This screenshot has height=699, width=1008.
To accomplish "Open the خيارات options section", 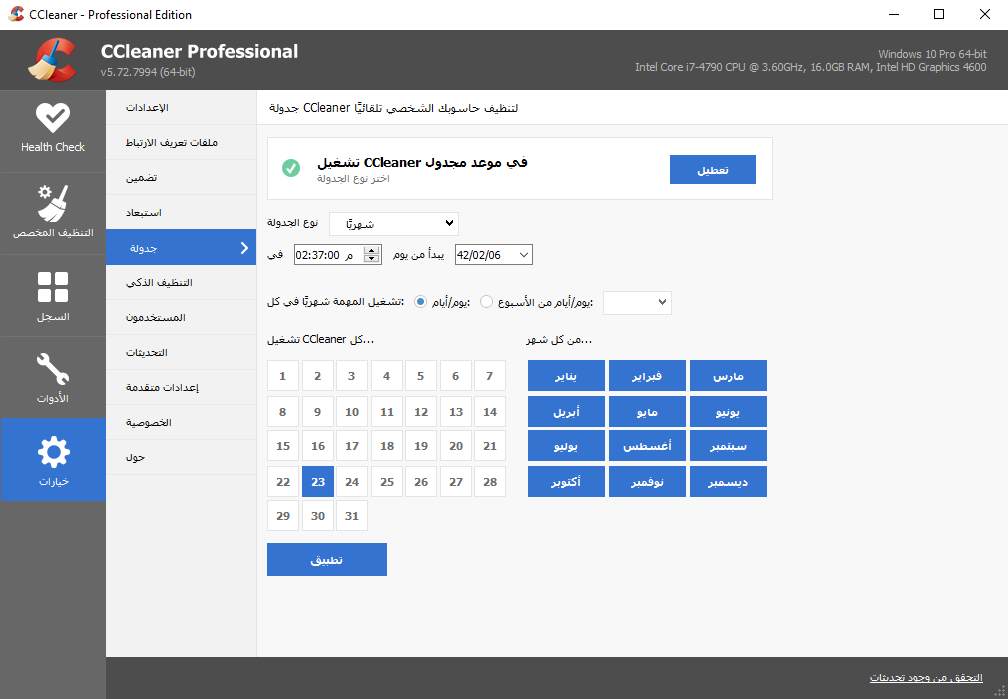I will pyautogui.click(x=53, y=460).
